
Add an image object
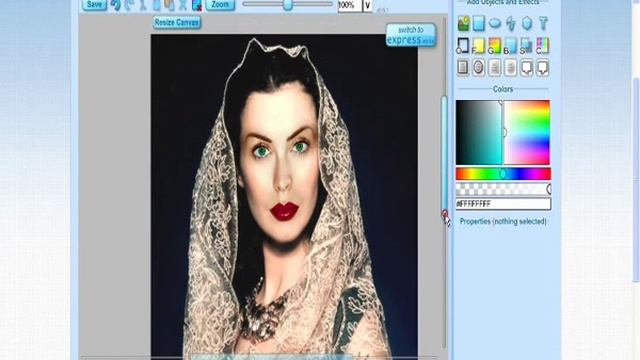(463, 23)
